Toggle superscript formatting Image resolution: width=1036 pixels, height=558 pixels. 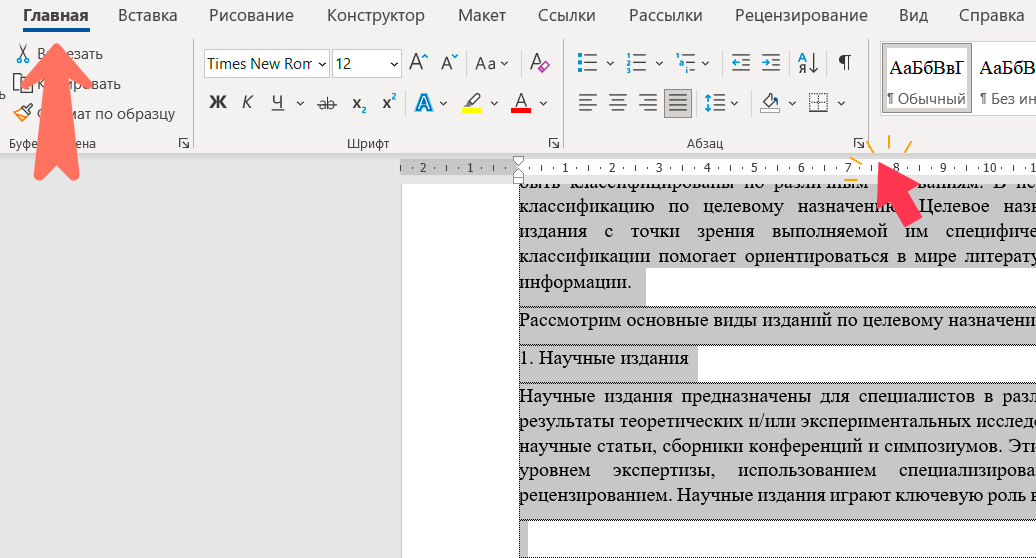coord(389,102)
